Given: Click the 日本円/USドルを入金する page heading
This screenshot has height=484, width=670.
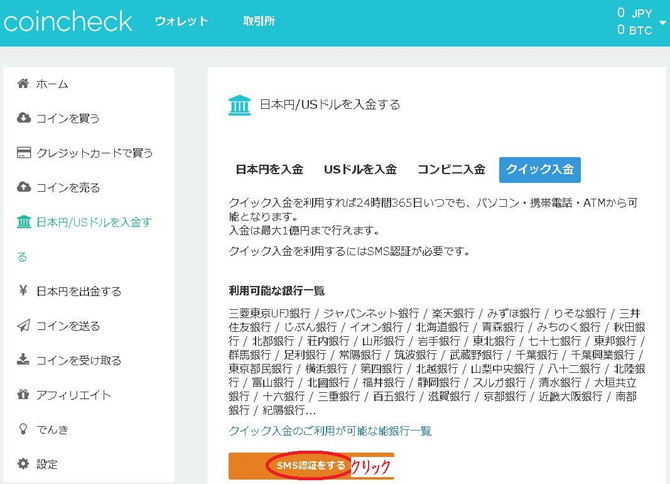Looking at the screenshot, I should [x=330, y=105].
